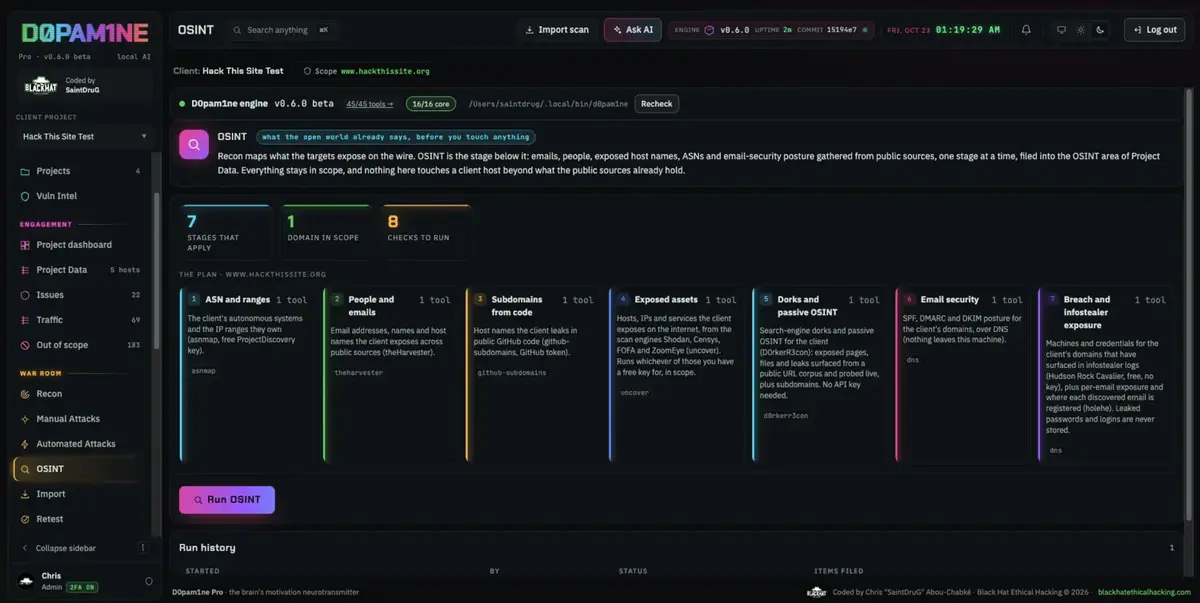Click the Recheck button
Viewport: 1200px width, 603px height.
[657, 104]
